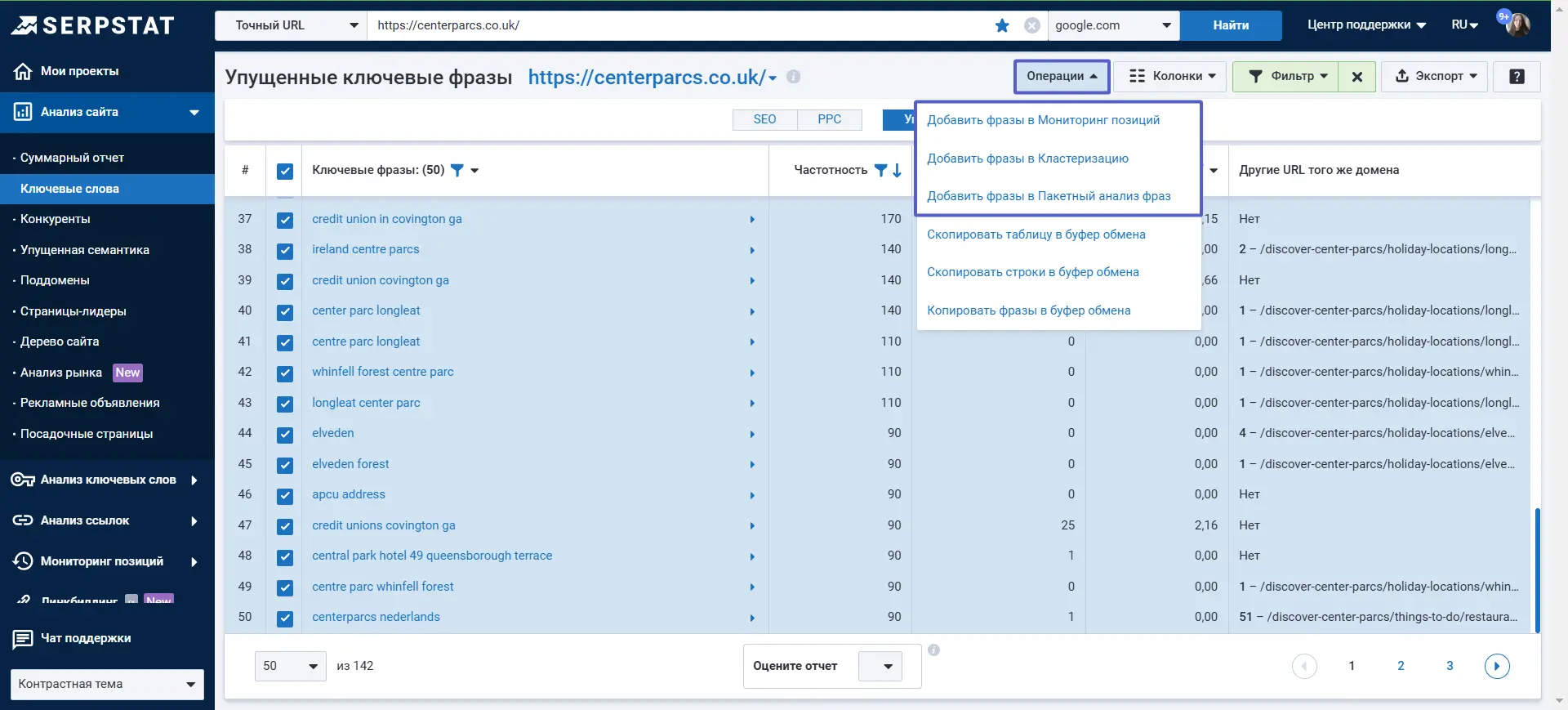Open details arrow for 'longleat center parc'

[x=752, y=404]
